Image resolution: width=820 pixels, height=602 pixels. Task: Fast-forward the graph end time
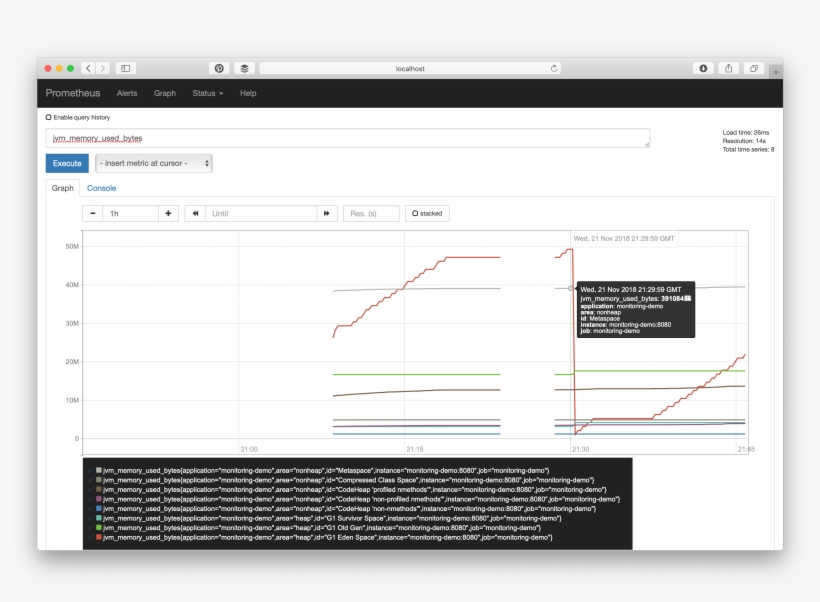pyautogui.click(x=326, y=213)
